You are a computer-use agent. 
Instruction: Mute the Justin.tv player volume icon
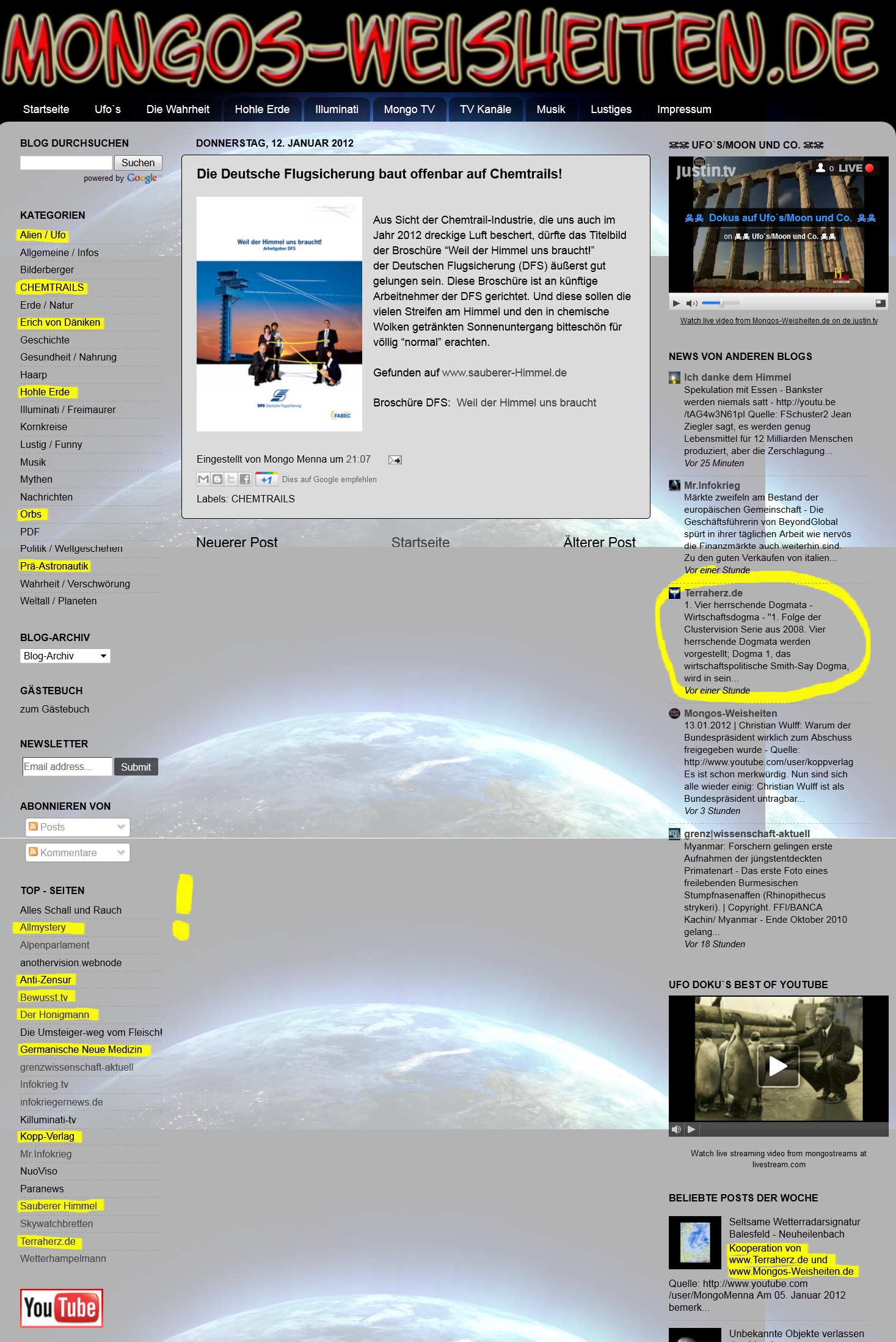coord(691,303)
